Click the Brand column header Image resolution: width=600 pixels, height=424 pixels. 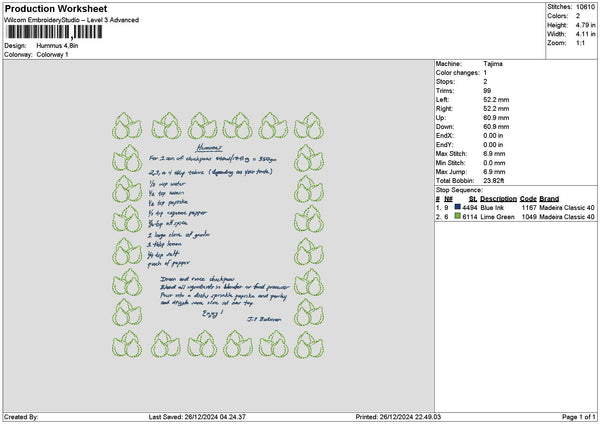pos(549,199)
